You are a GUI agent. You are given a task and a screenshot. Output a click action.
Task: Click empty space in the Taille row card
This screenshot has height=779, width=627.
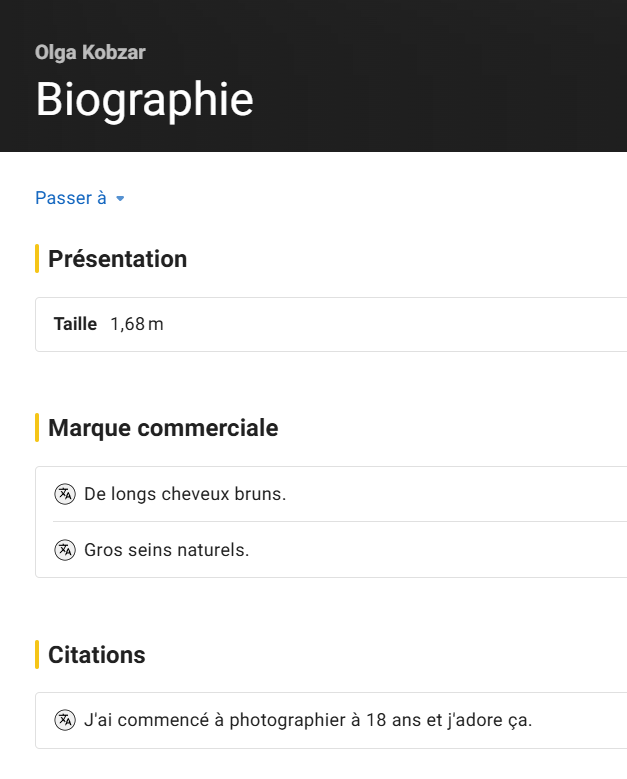400,324
